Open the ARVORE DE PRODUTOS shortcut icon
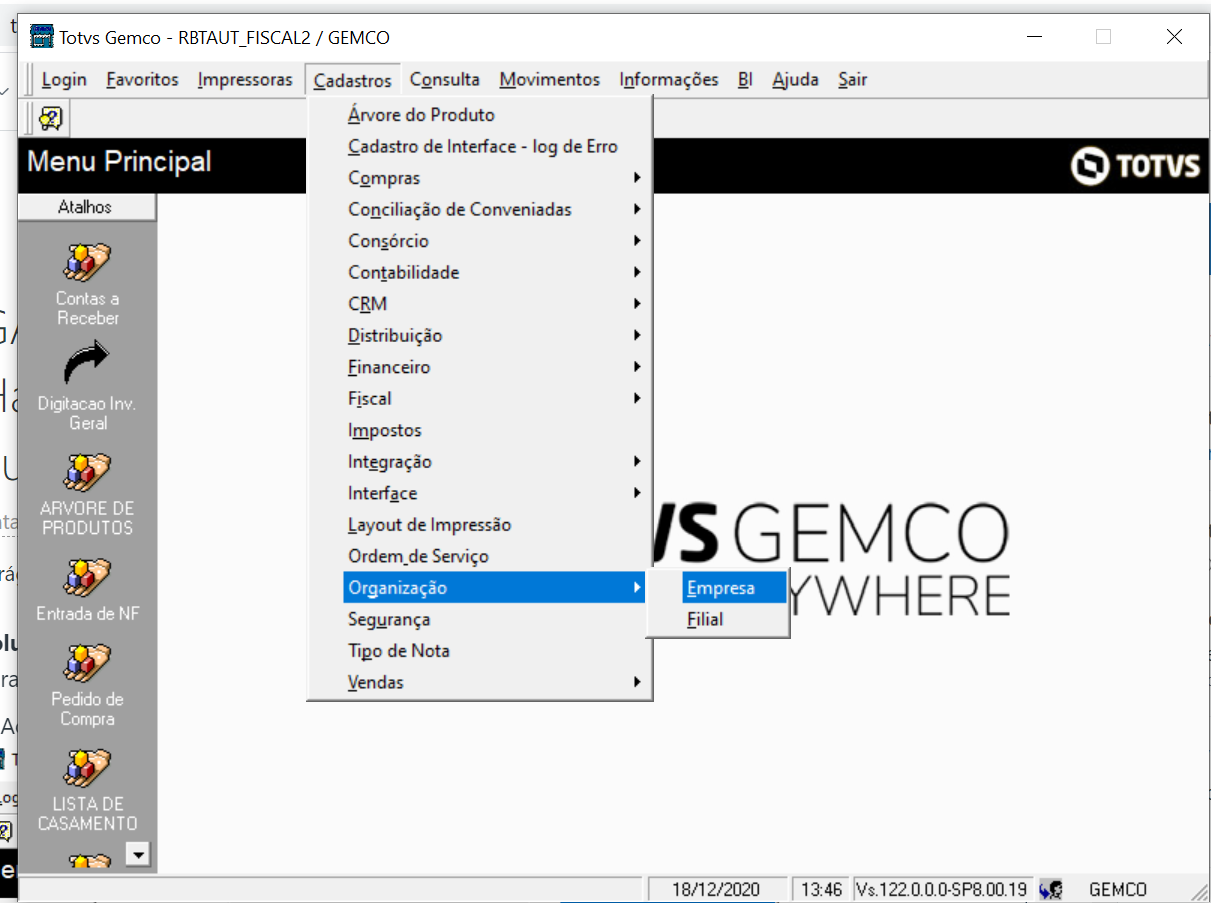This screenshot has height=903, width=1211. pos(87,473)
